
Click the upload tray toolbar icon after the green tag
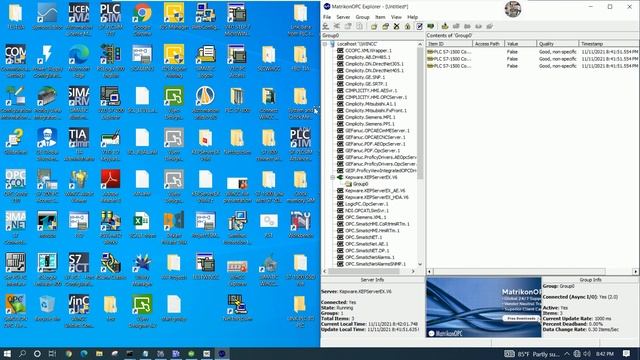pos(445,27)
